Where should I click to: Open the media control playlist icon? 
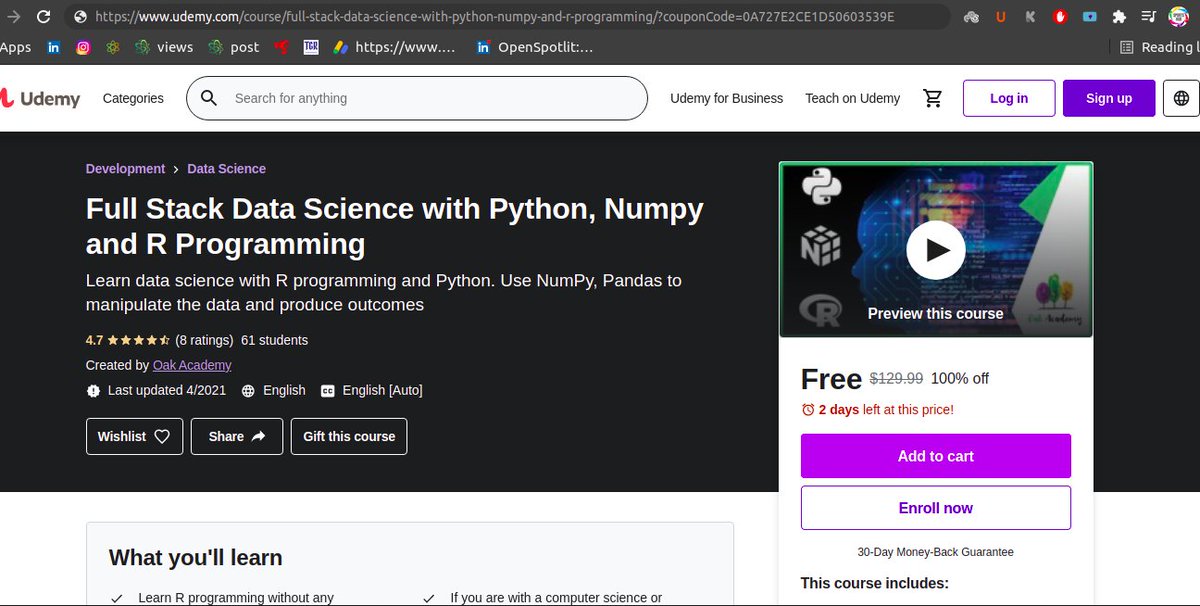[1149, 17]
